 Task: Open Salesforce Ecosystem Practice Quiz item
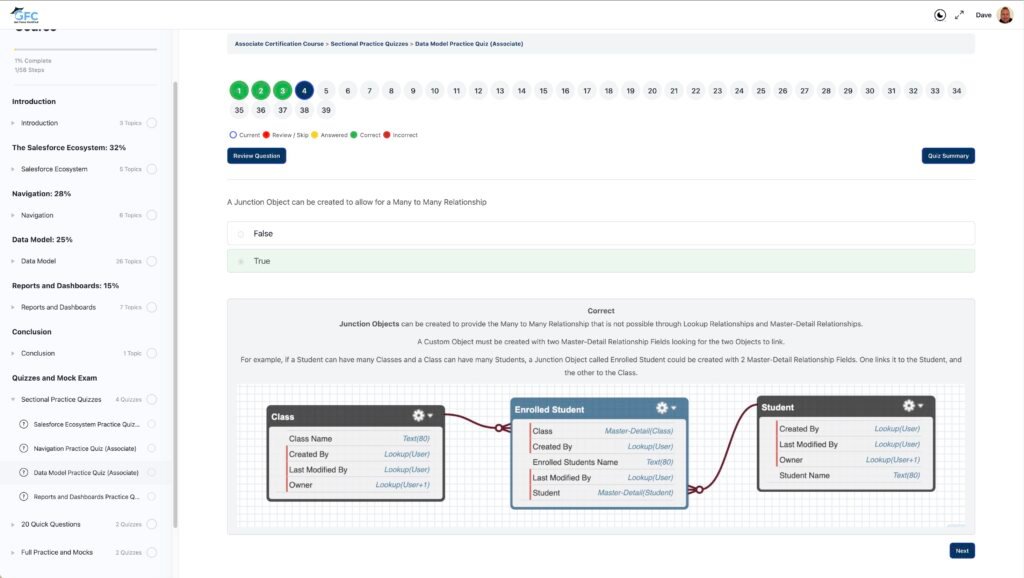(86, 424)
